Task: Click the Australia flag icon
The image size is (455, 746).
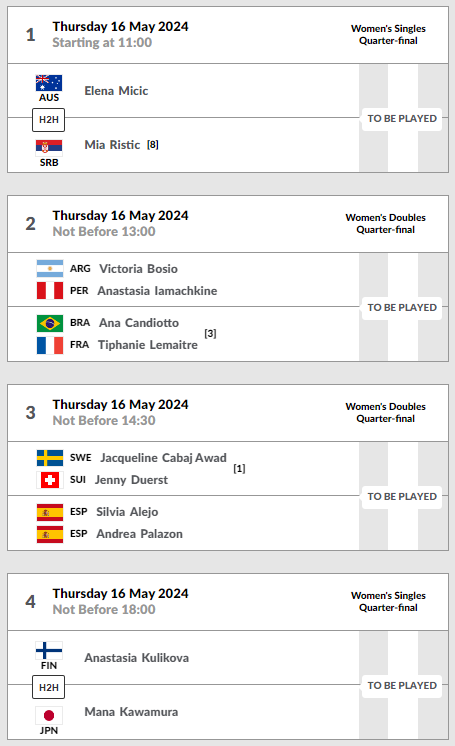Action: 49,83
